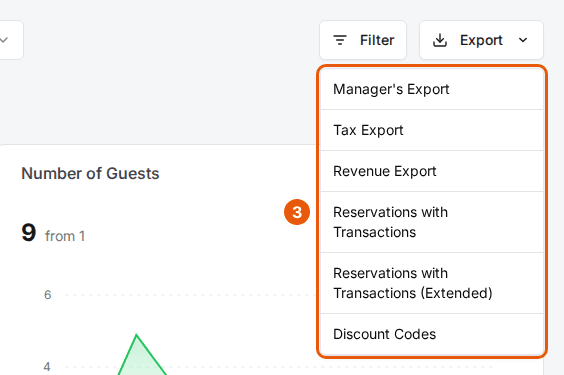
Task: Click the 'from 1' comparison text
Action: (65, 236)
